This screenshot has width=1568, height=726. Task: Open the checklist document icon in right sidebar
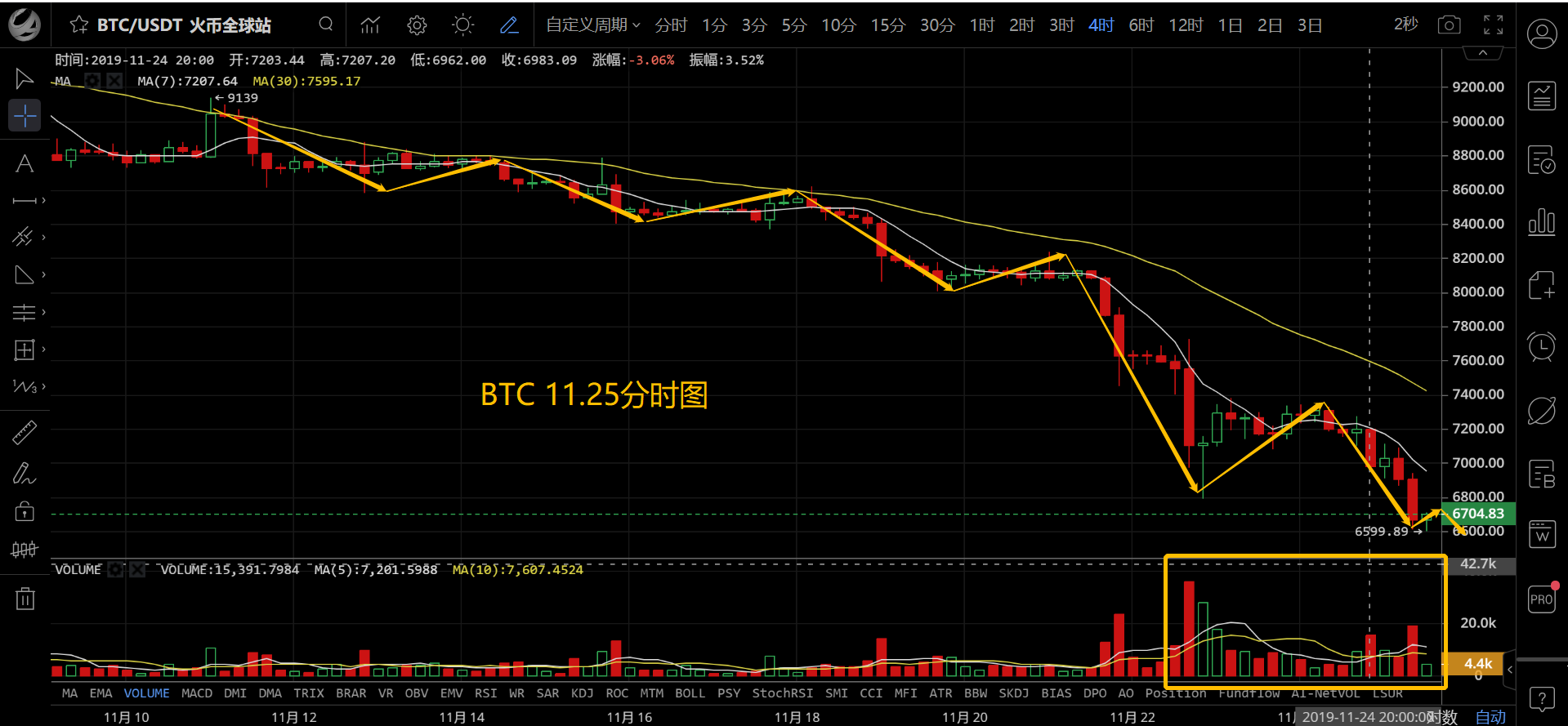[x=1542, y=160]
